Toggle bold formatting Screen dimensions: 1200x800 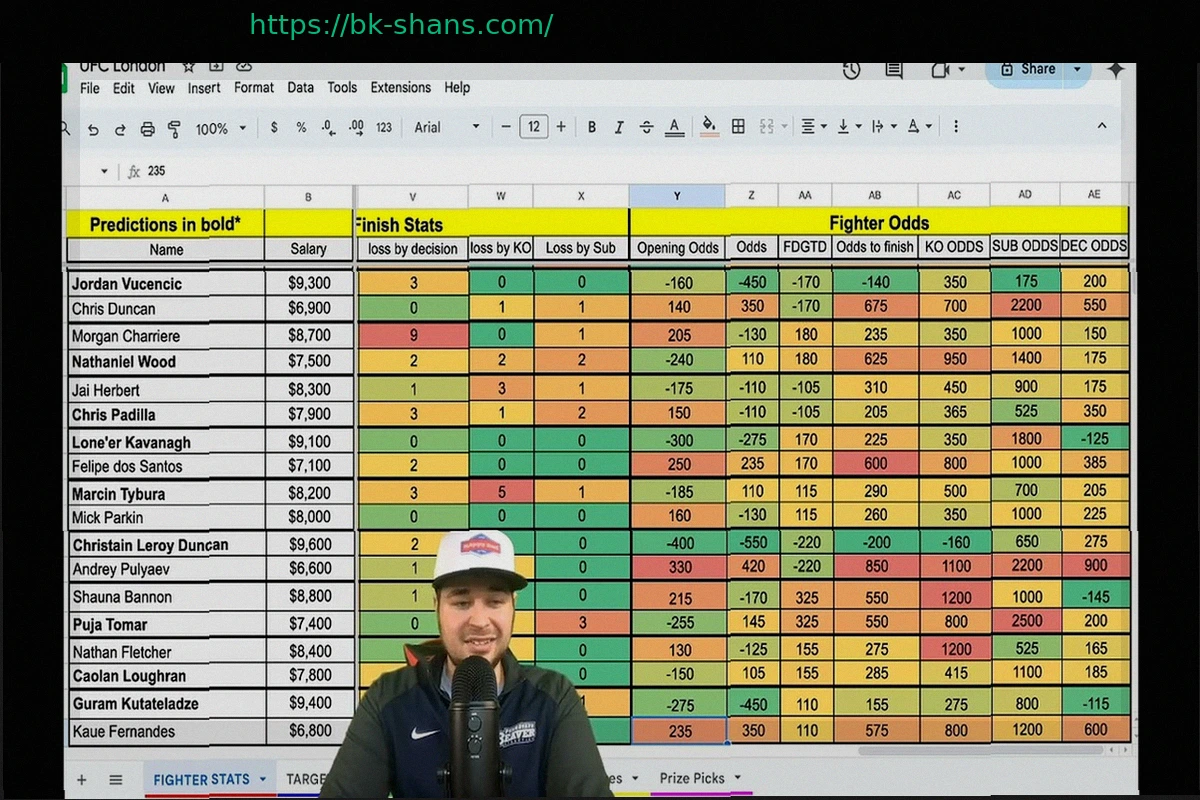(592, 127)
